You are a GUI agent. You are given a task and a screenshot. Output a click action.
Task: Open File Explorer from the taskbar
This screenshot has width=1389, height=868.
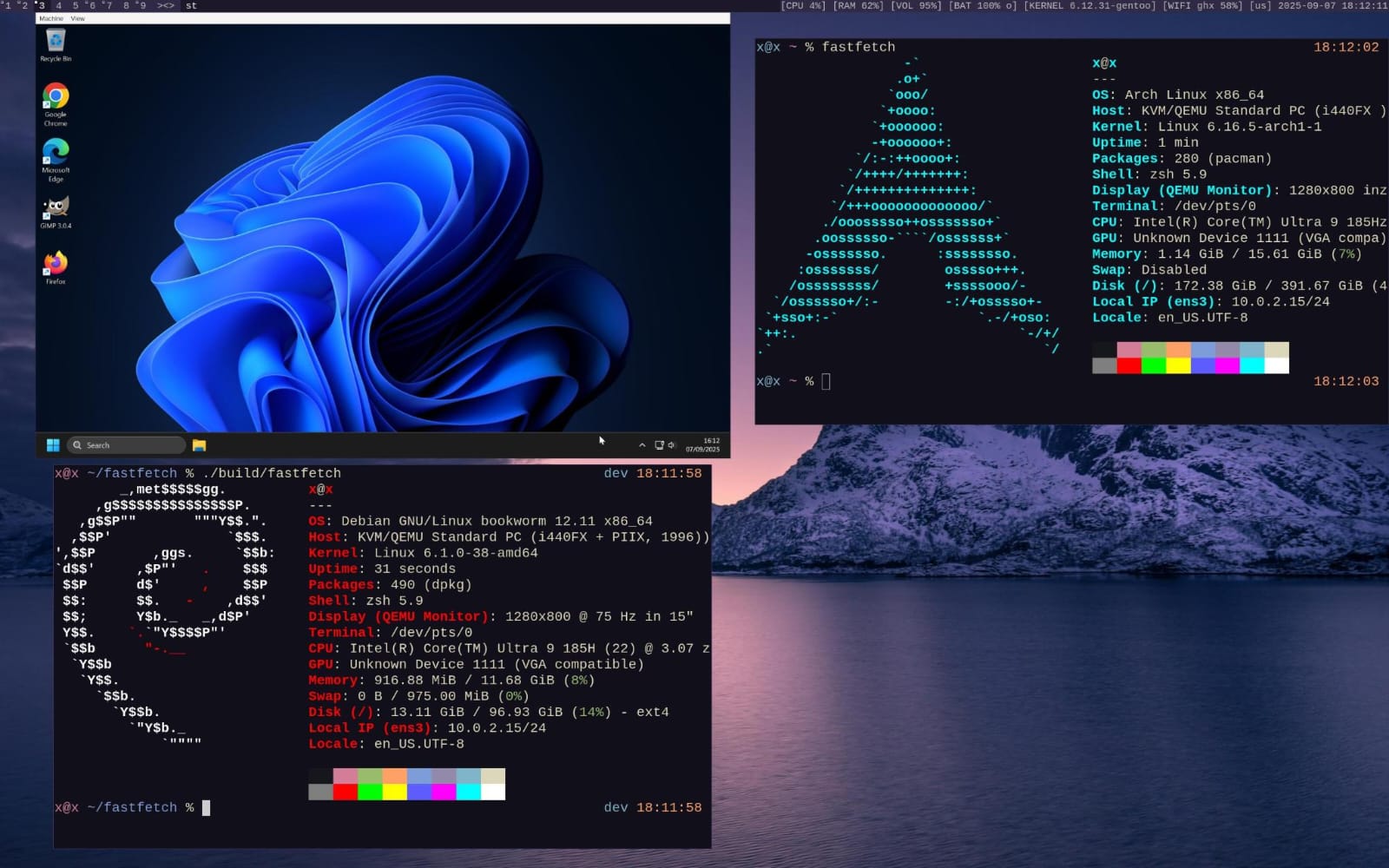[x=199, y=445]
